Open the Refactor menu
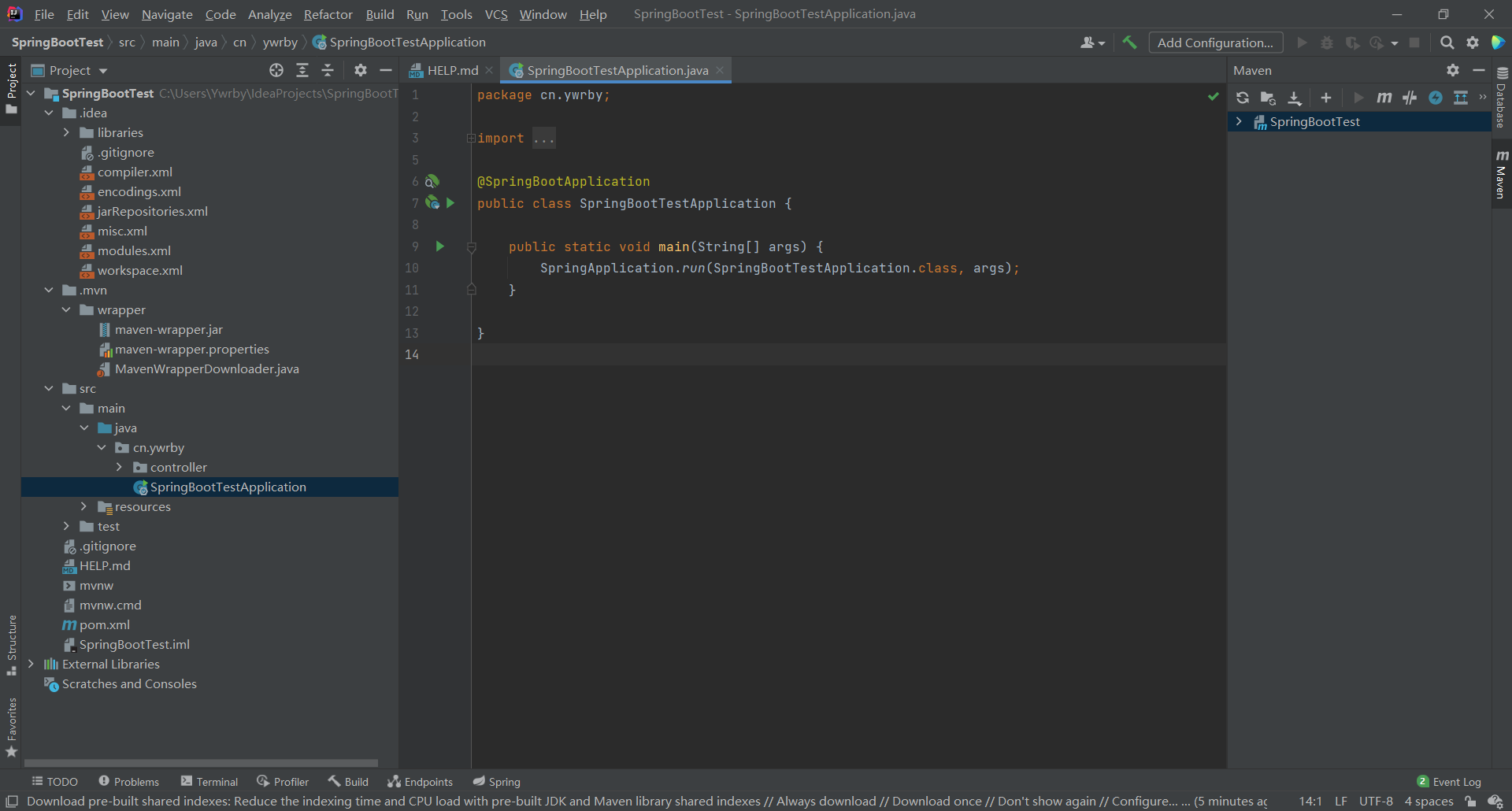This screenshot has height=811, width=1512. click(328, 14)
